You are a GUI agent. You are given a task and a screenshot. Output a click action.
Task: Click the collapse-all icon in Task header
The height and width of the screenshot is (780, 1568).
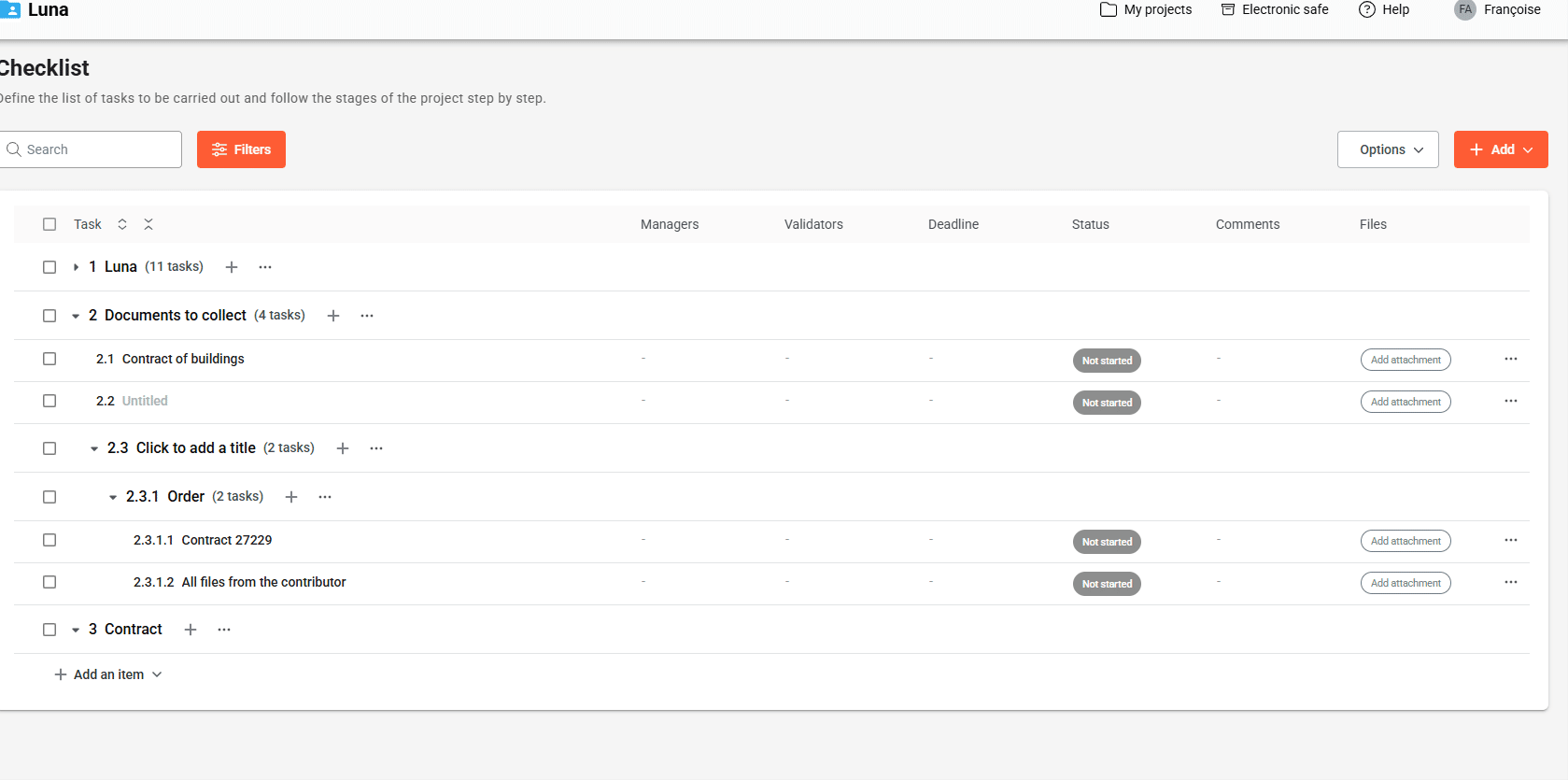[x=148, y=224]
